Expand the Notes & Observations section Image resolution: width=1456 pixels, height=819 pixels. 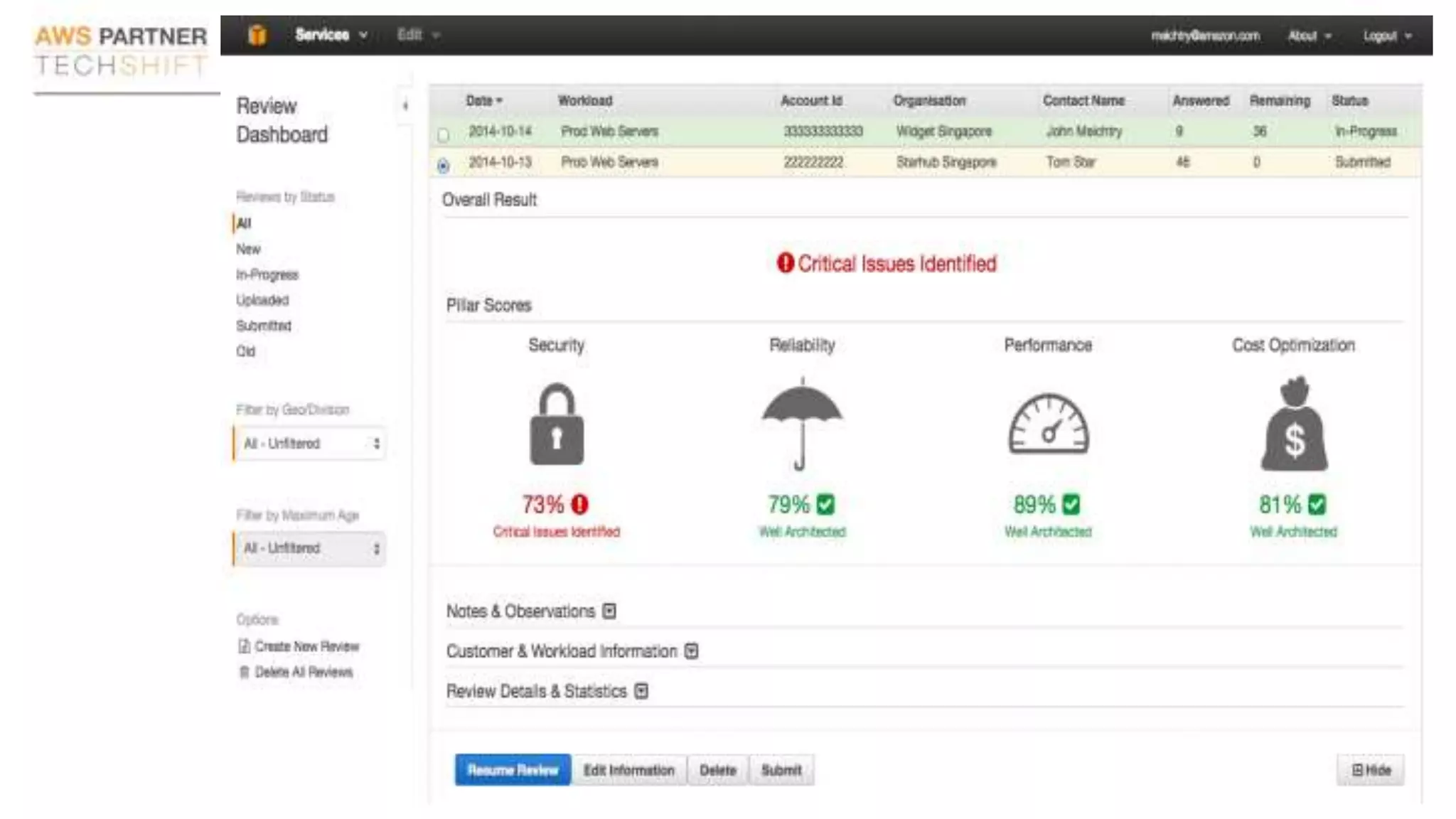point(609,611)
